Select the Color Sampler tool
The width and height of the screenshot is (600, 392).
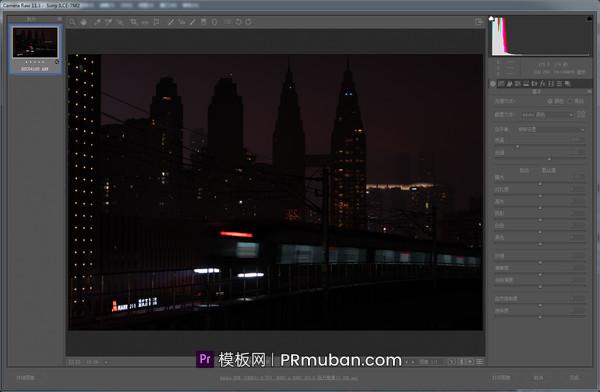tap(109, 22)
